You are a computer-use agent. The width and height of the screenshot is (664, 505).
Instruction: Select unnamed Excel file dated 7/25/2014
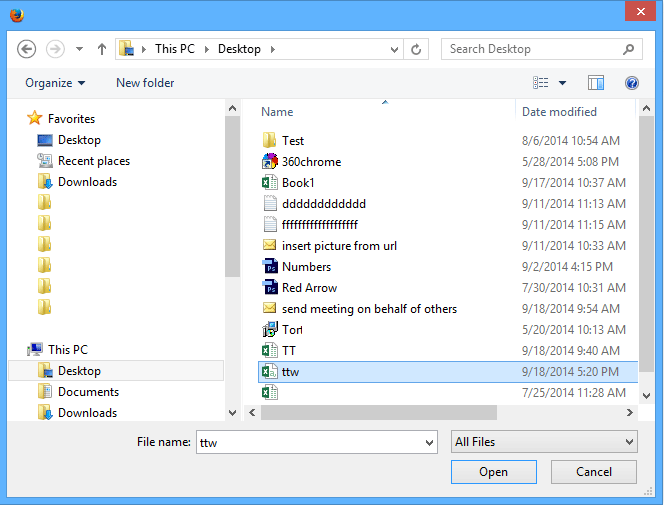(x=270, y=392)
